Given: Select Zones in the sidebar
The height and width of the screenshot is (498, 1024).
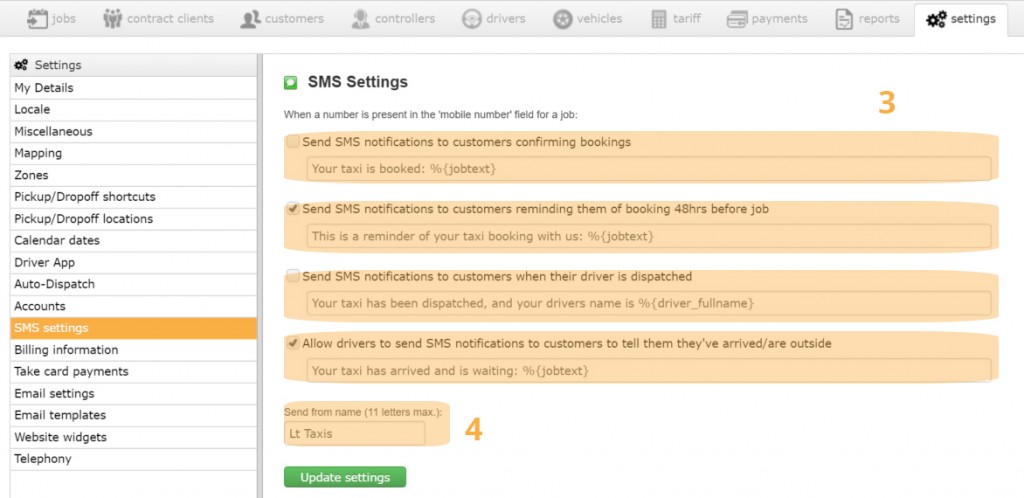Looking at the screenshot, I should (x=134, y=175).
